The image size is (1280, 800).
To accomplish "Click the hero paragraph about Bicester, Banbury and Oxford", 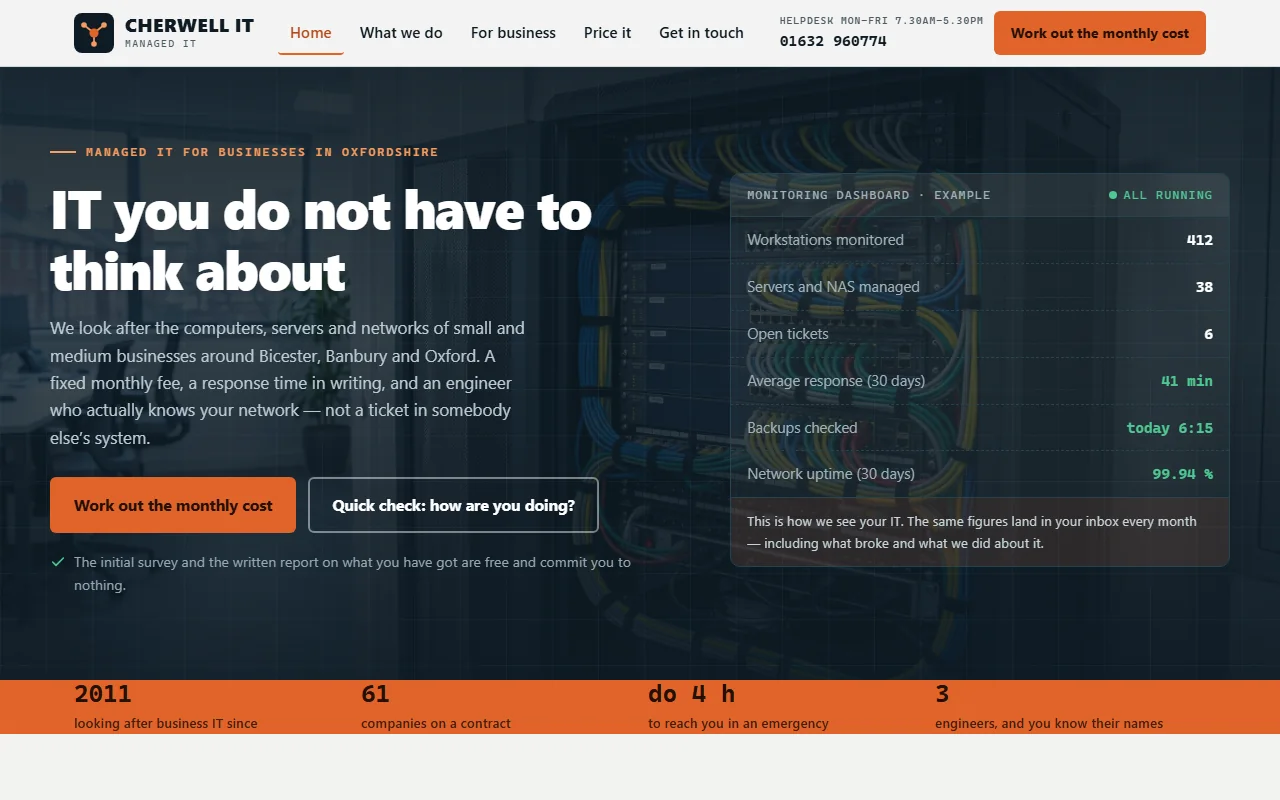I will (288, 383).
